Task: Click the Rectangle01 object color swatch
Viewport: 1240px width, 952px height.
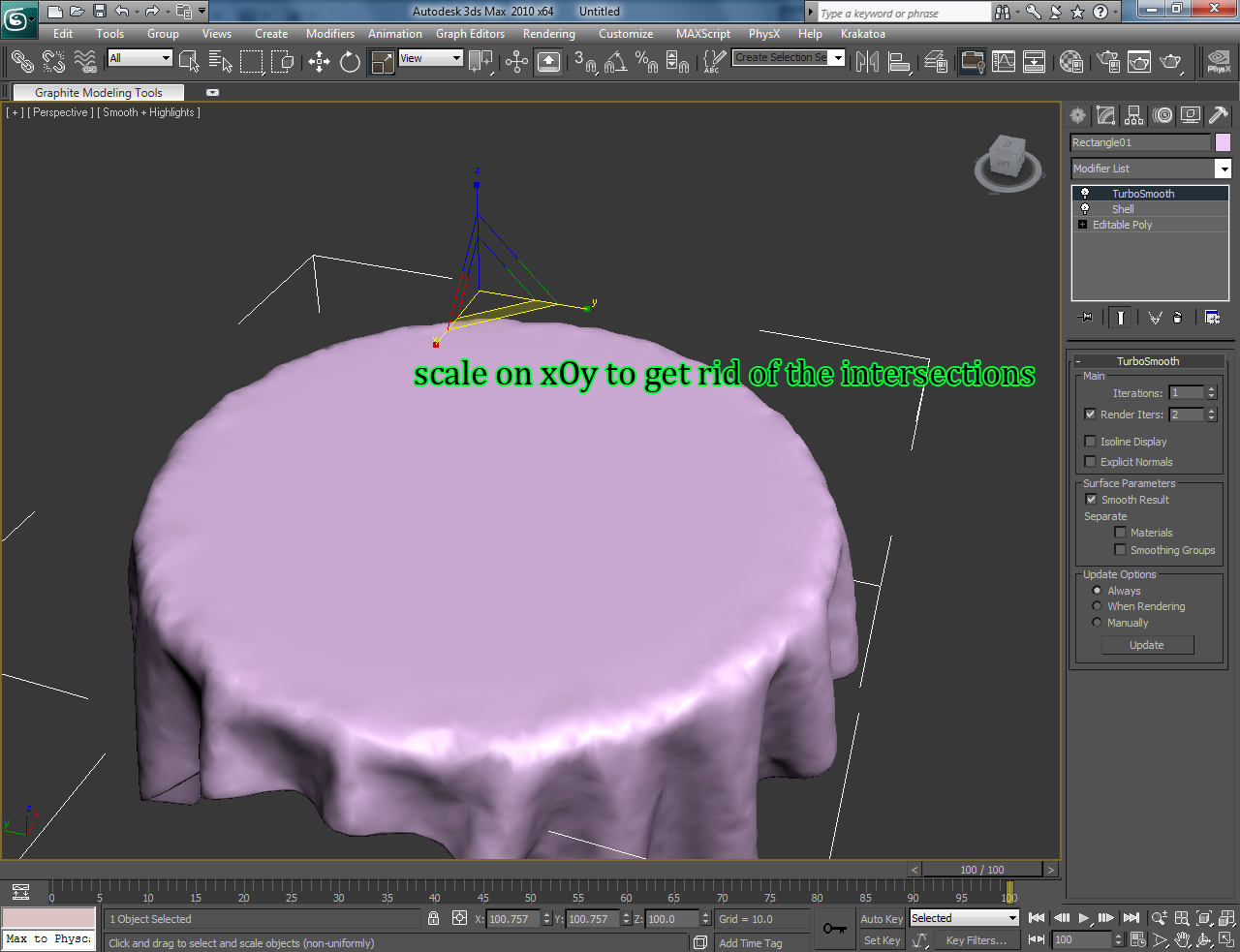Action: [1224, 142]
